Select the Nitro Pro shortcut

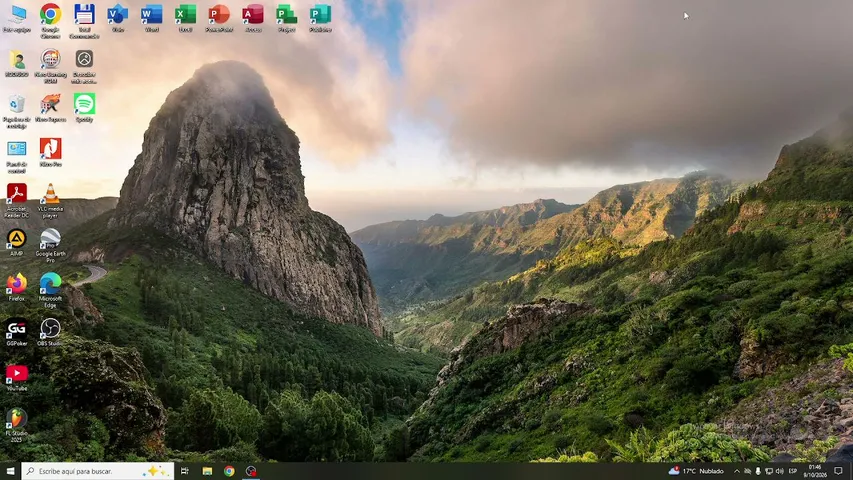pyautogui.click(x=50, y=152)
